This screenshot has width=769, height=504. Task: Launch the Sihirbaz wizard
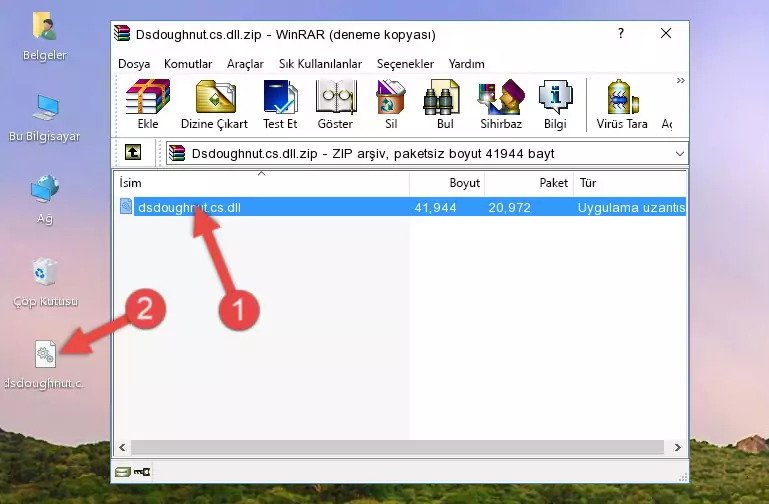[501, 104]
